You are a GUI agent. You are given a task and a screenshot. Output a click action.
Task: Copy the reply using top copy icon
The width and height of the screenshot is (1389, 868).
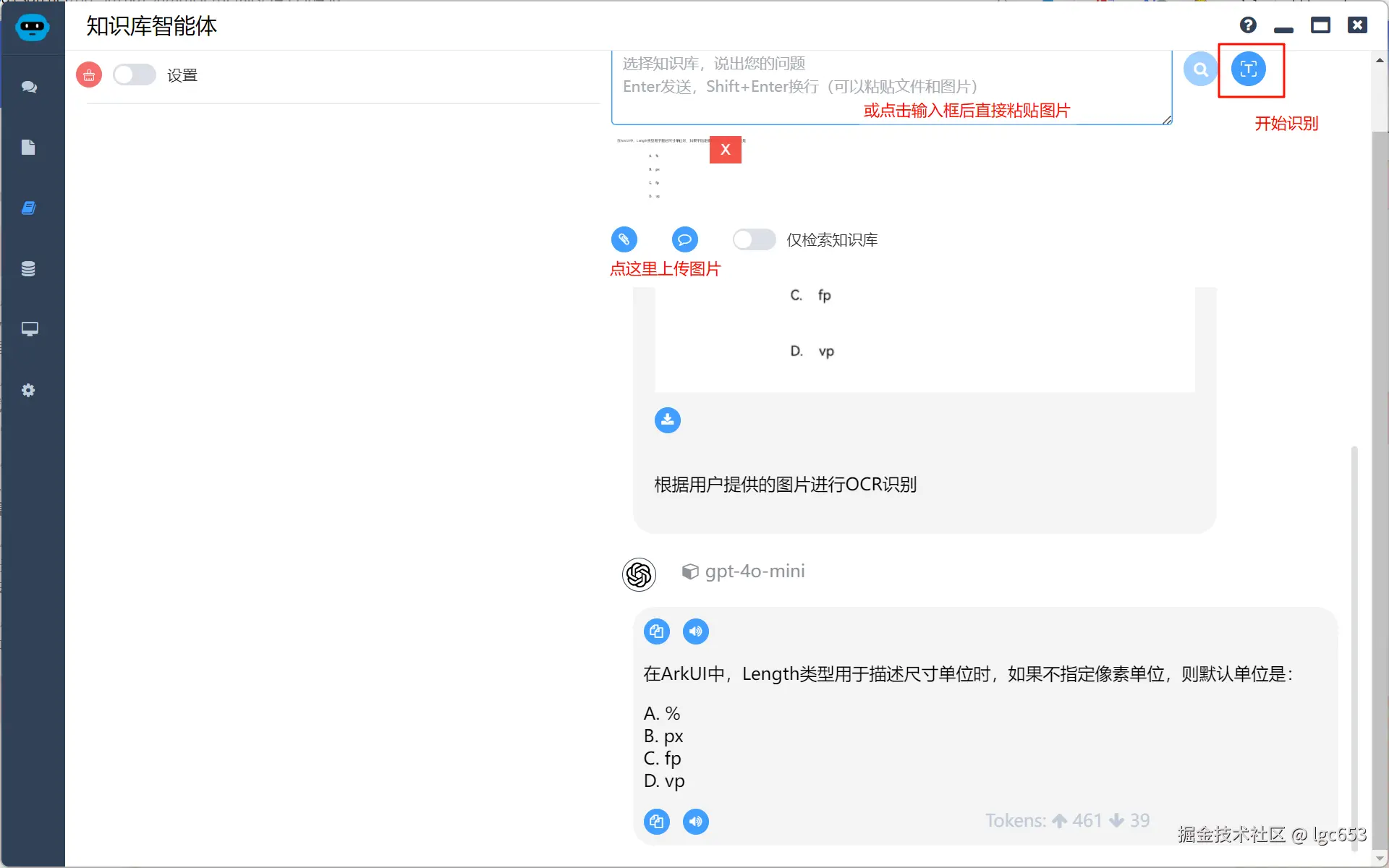(x=656, y=631)
